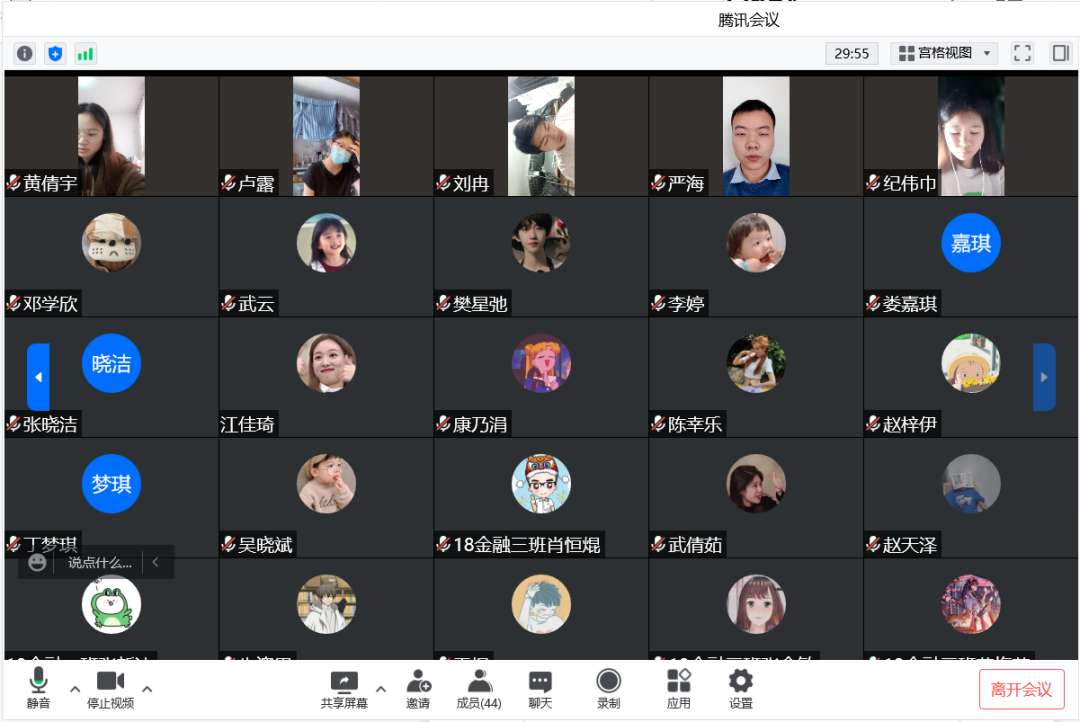The width and height of the screenshot is (1080, 722).
Task: Click the 说点什么 message input field
Action: 99,563
